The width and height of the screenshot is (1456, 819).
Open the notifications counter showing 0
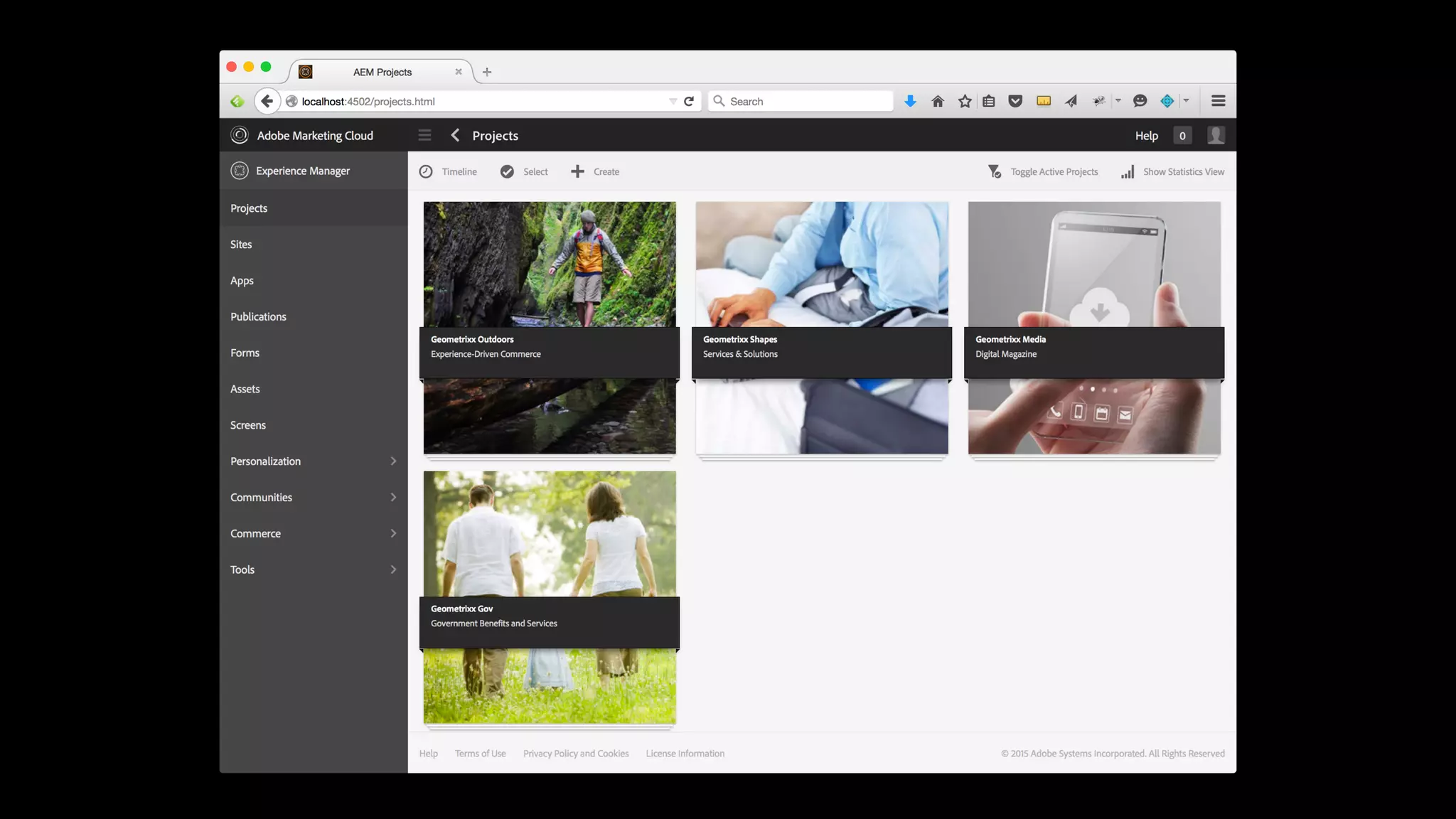point(1182,135)
